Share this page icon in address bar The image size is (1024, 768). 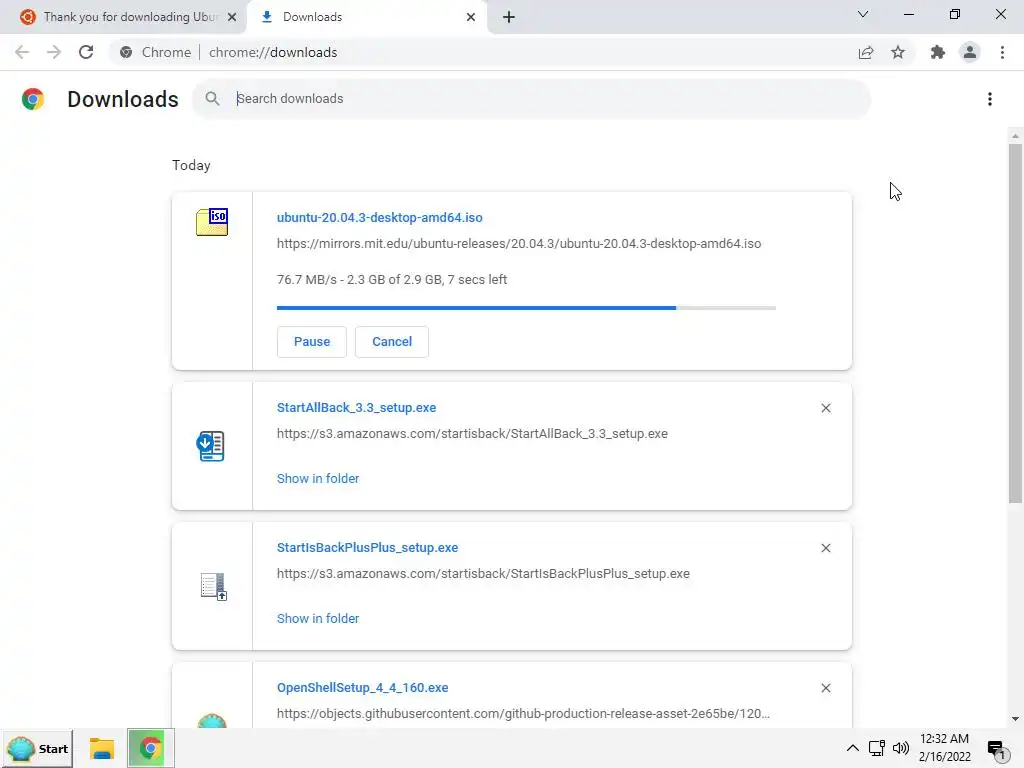pos(866,52)
